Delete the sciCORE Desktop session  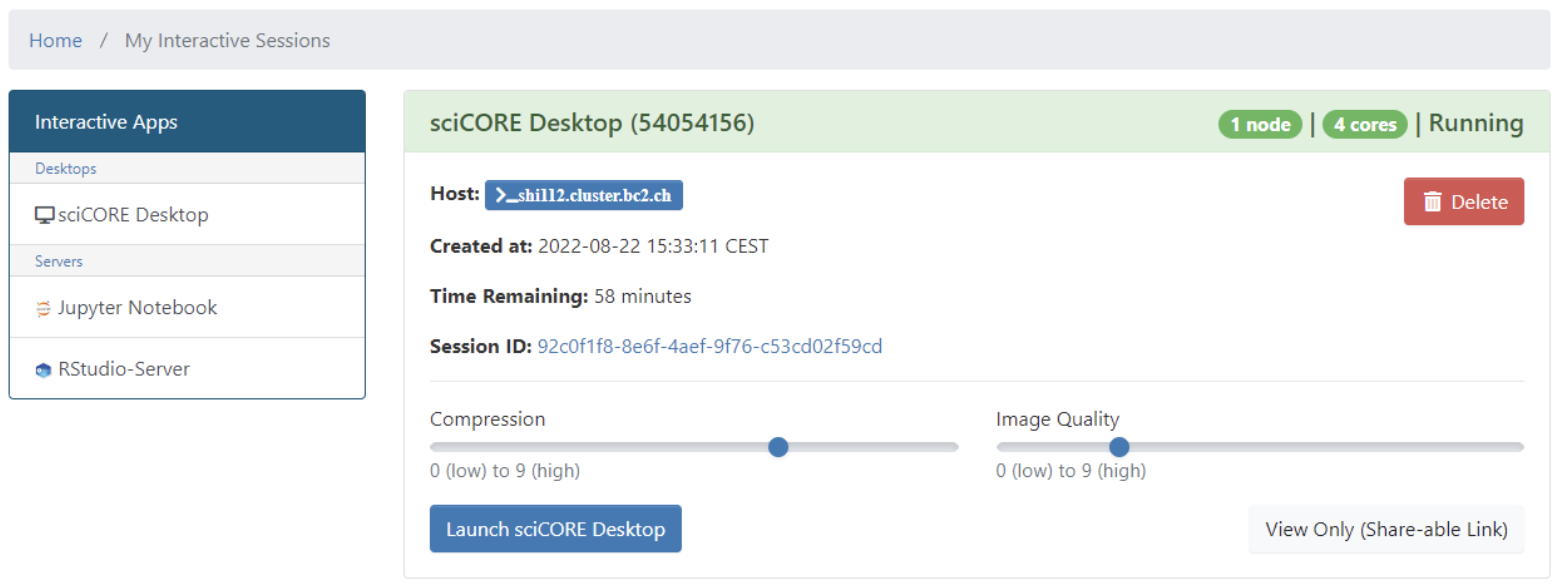click(1464, 202)
